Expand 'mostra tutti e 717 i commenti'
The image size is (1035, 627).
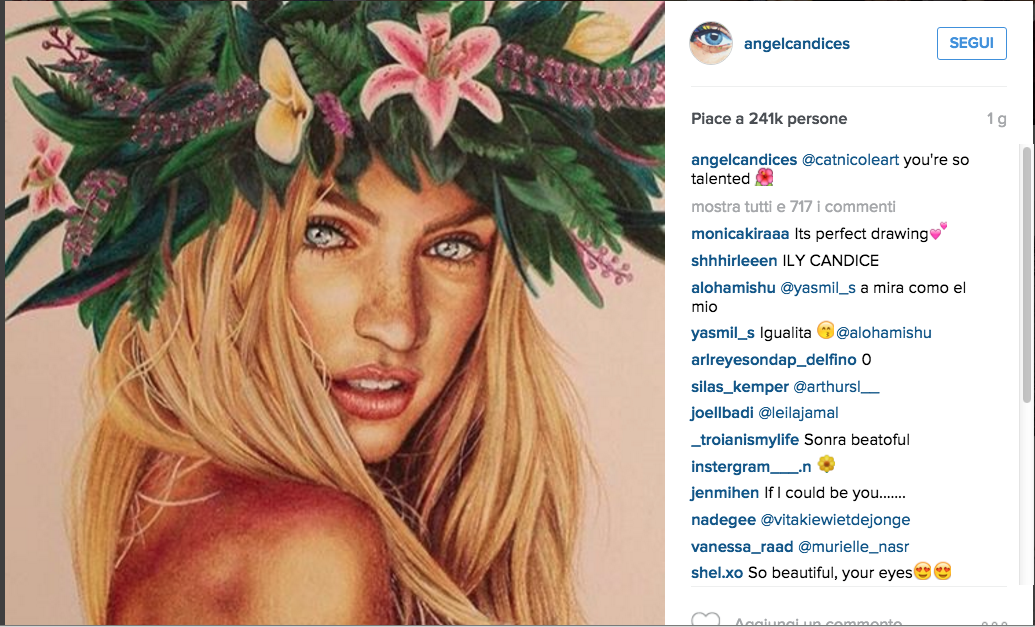pos(793,206)
